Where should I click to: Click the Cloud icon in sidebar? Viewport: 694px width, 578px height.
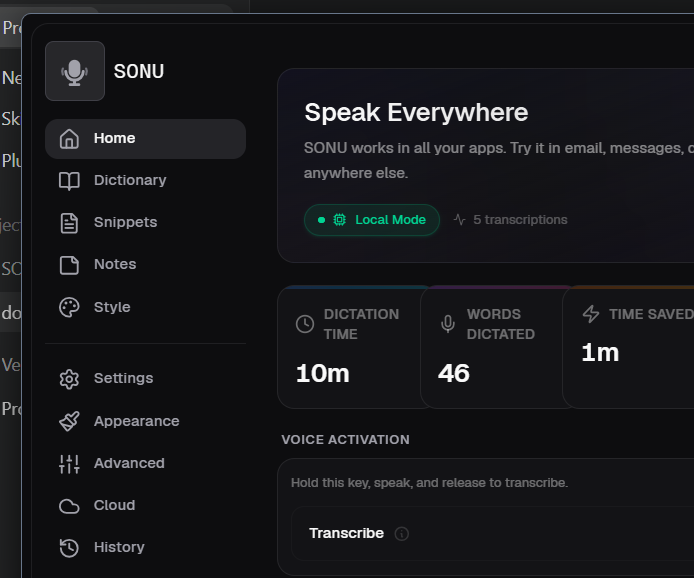69,506
